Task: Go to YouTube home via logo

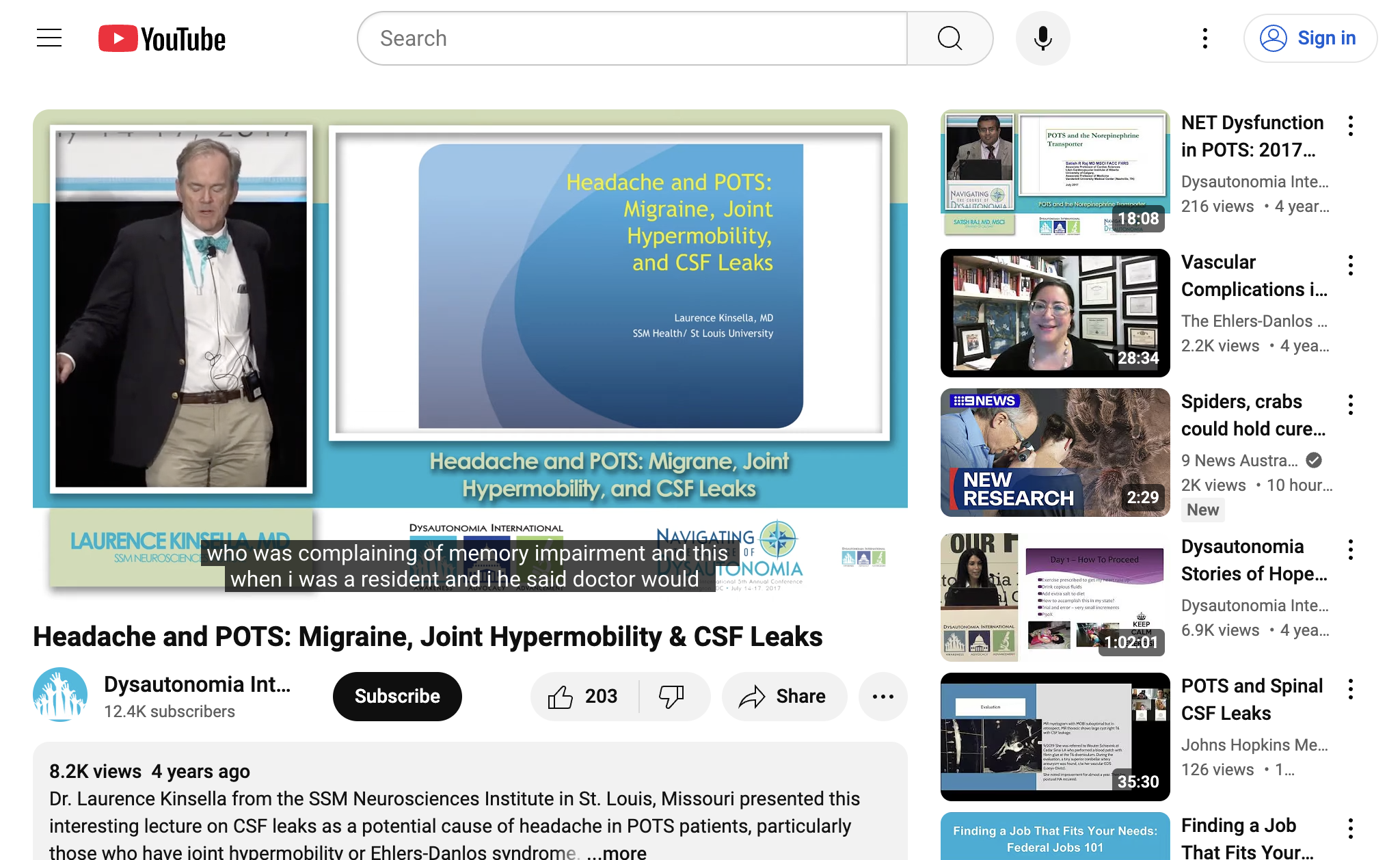Action: [x=162, y=39]
